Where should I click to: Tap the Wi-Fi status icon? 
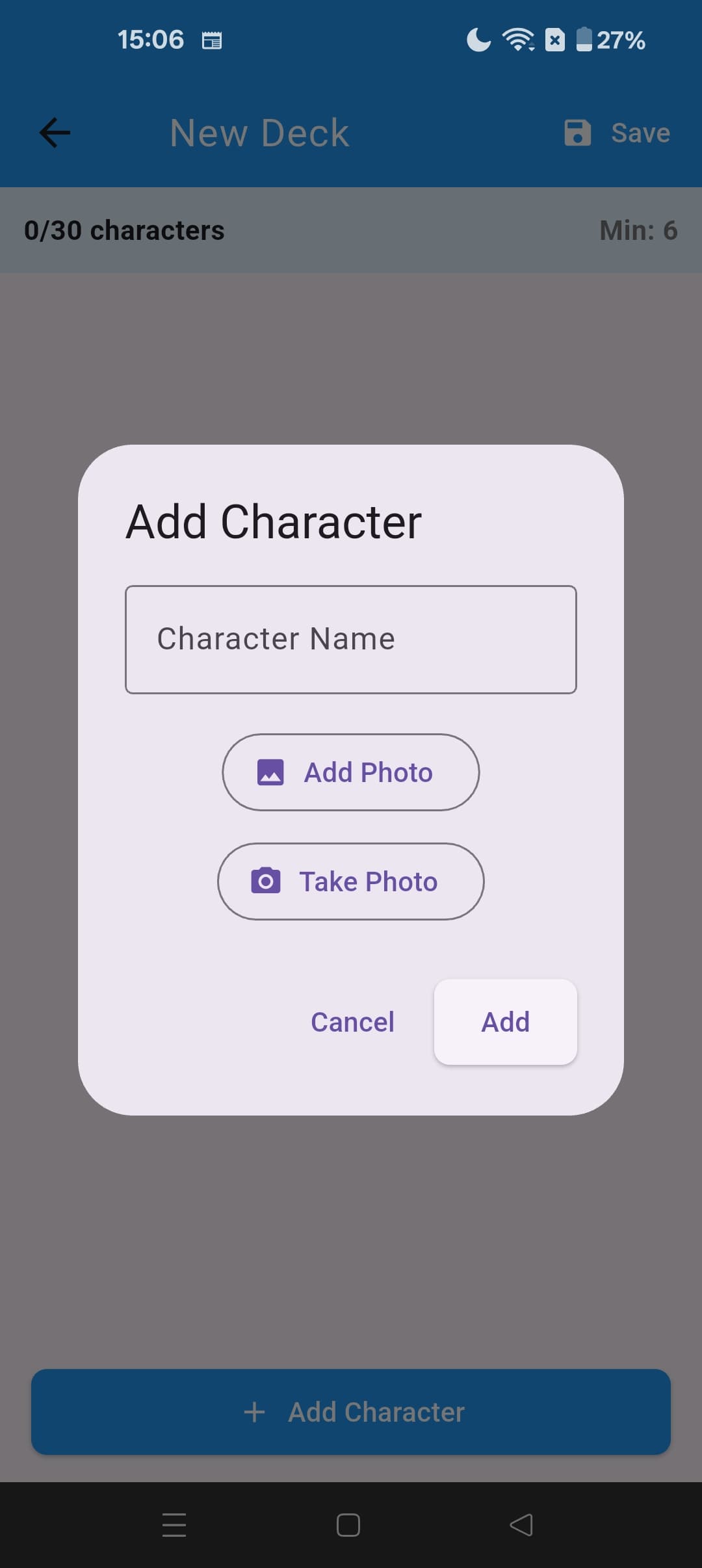click(x=518, y=40)
